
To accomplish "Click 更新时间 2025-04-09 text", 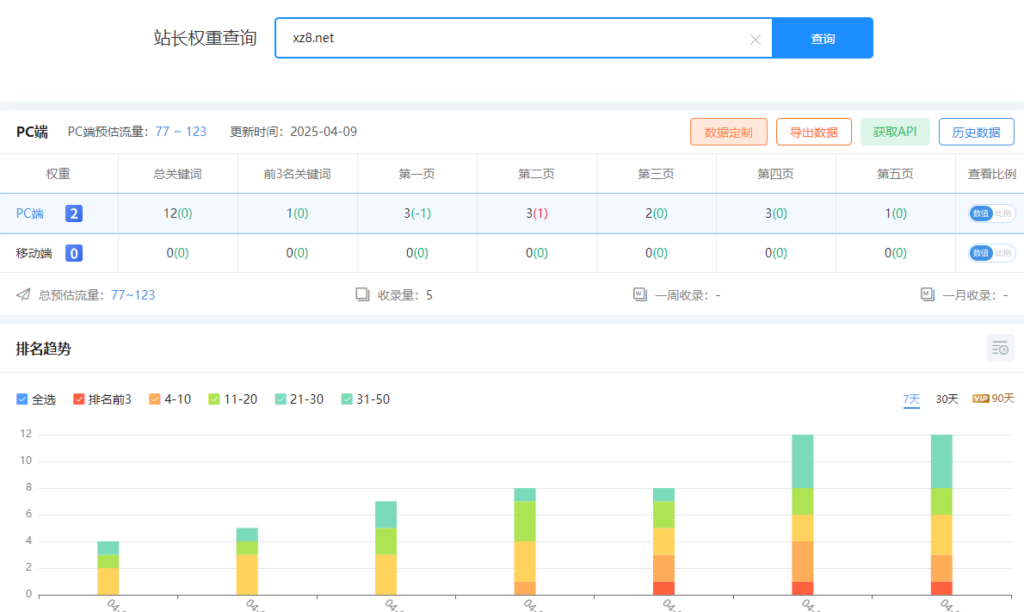I will point(293,132).
